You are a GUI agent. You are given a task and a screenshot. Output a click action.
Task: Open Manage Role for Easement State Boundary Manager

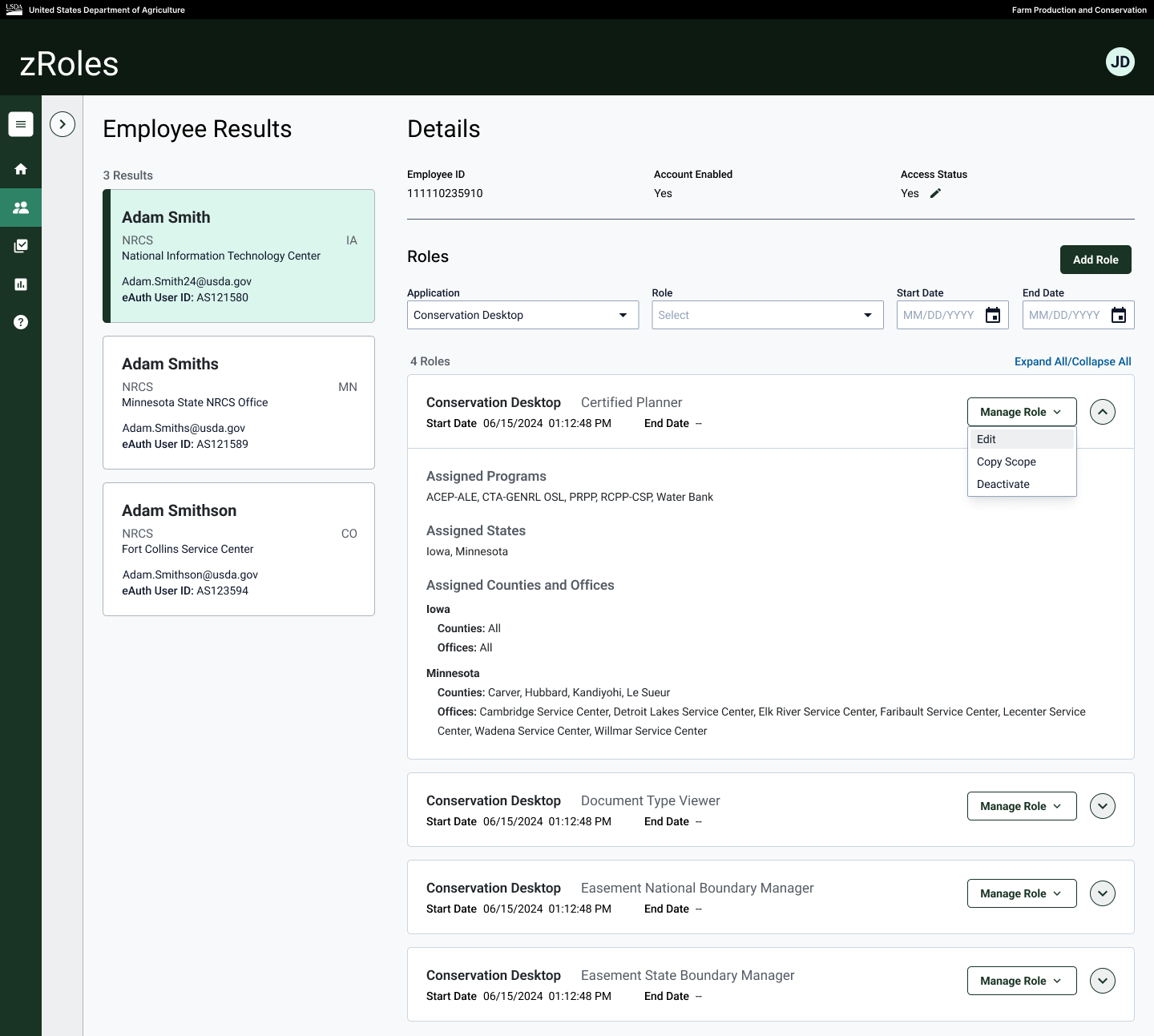(x=1022, y=981)
